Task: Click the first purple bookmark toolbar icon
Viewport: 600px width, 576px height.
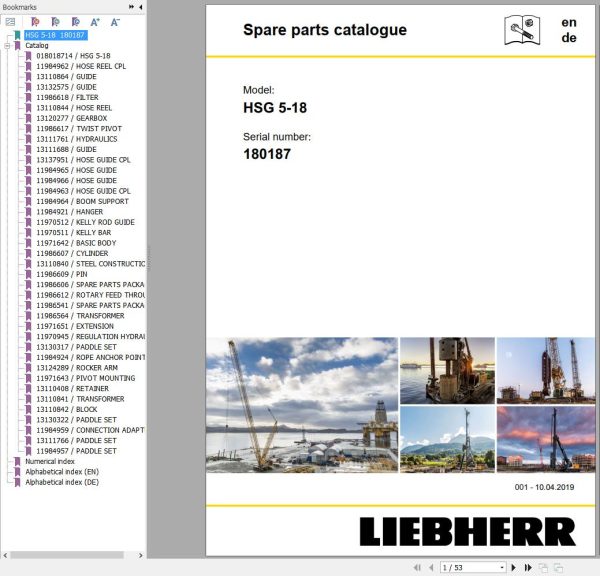Action: coord(35,22)
